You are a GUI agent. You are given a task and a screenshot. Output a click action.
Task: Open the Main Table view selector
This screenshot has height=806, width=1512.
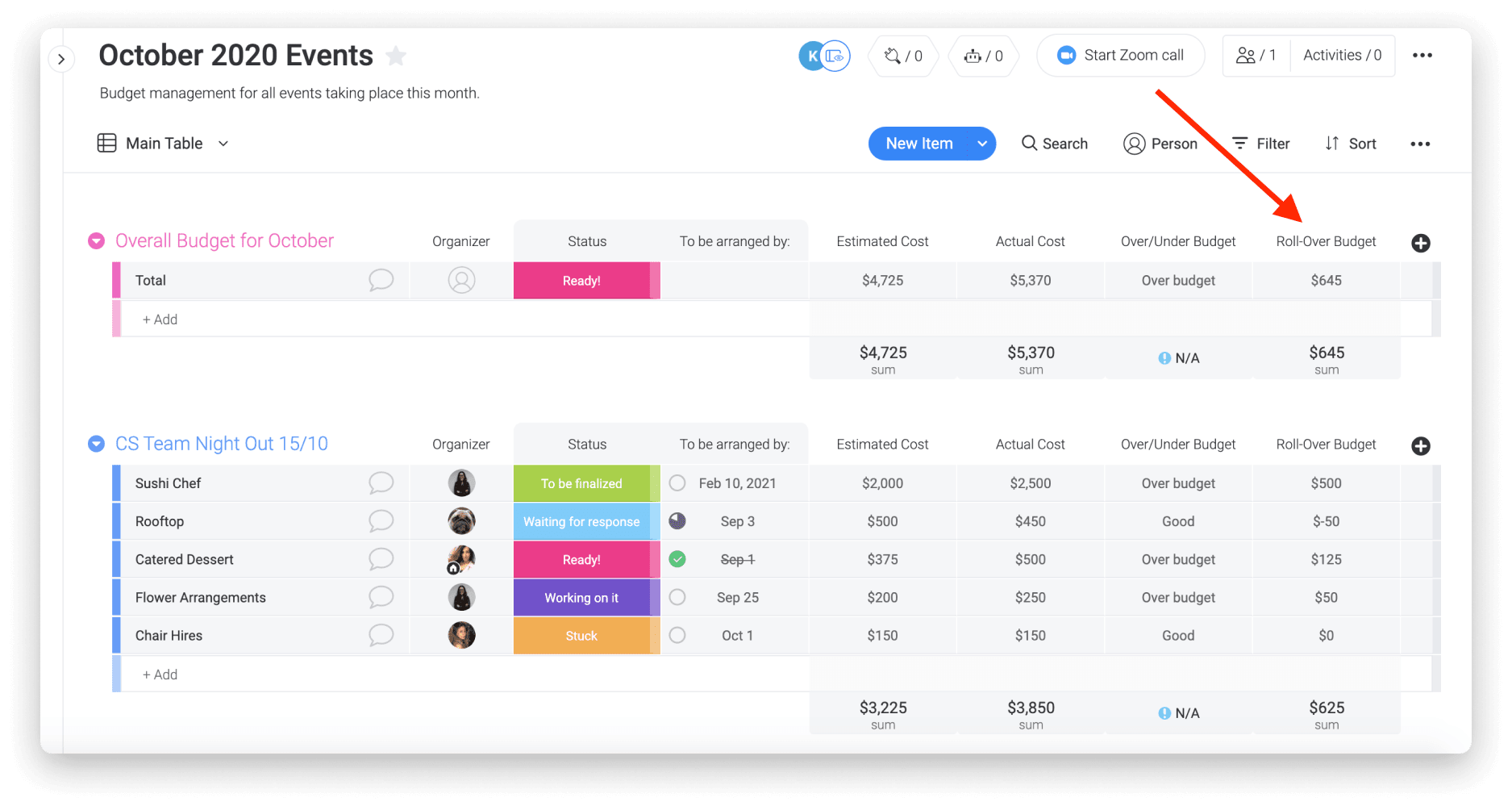tap(164, 144)
